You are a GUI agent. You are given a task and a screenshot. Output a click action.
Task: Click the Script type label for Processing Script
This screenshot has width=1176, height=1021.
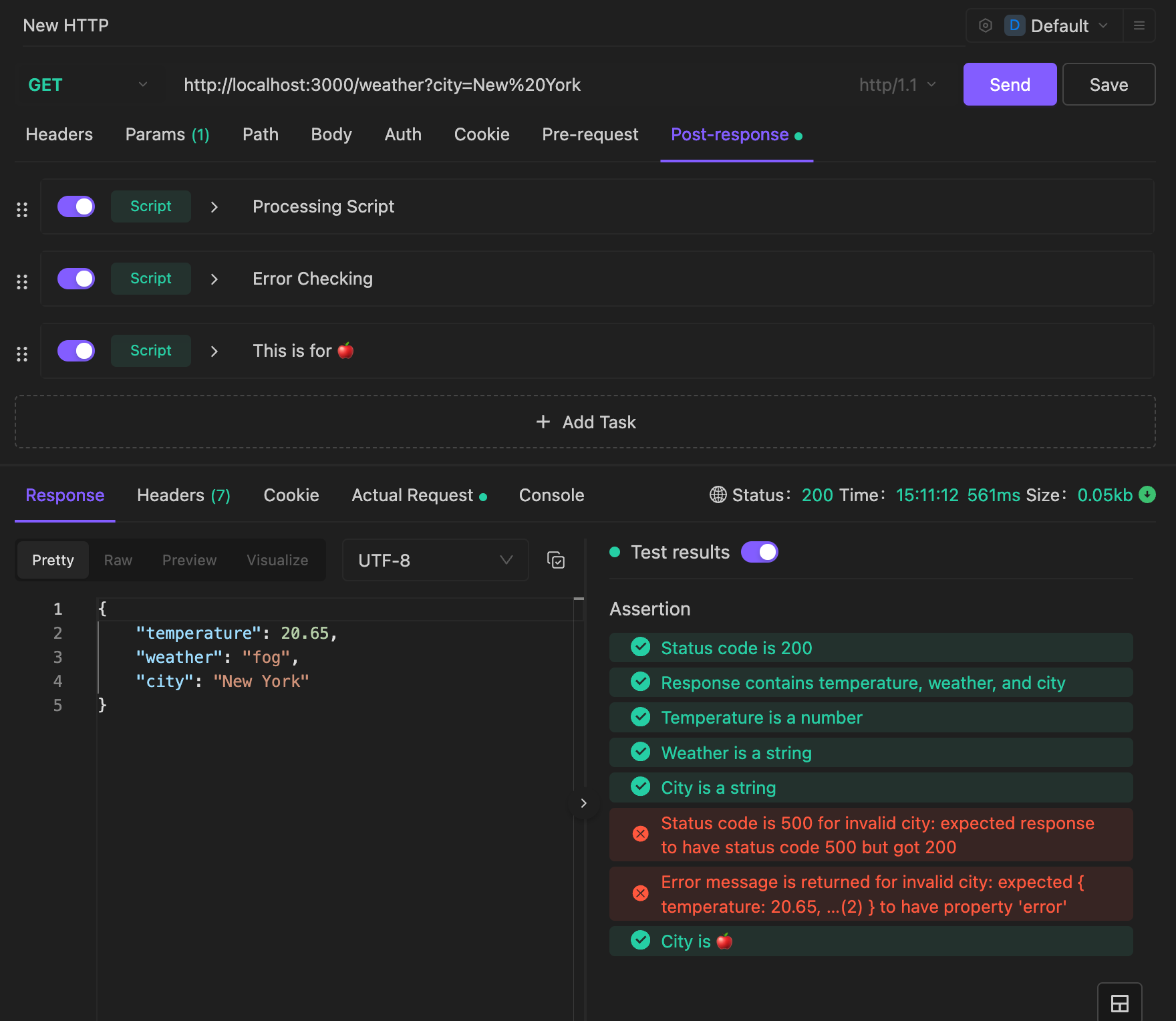click(151, 206)
